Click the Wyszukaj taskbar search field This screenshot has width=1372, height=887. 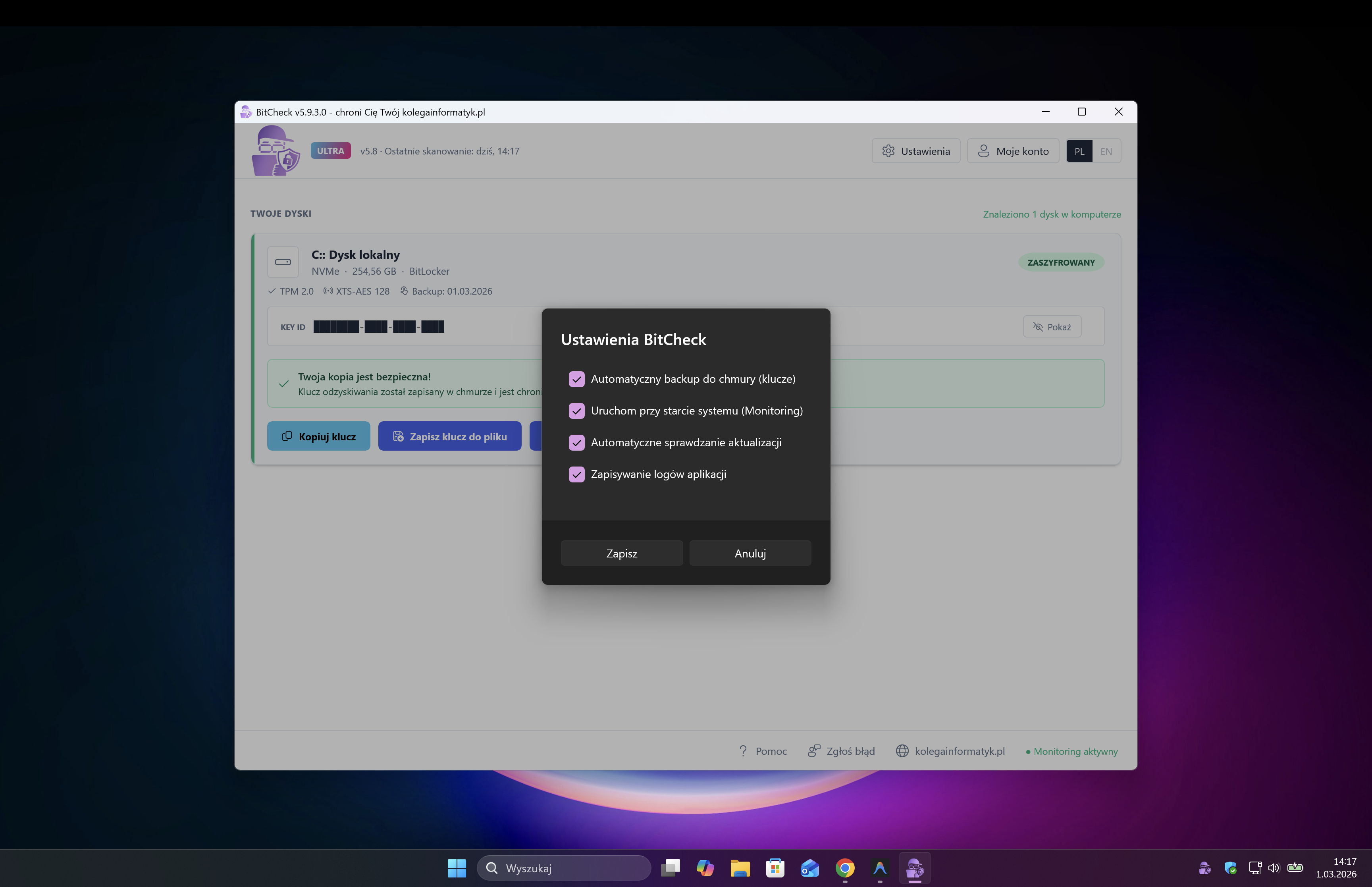point(564,868)
